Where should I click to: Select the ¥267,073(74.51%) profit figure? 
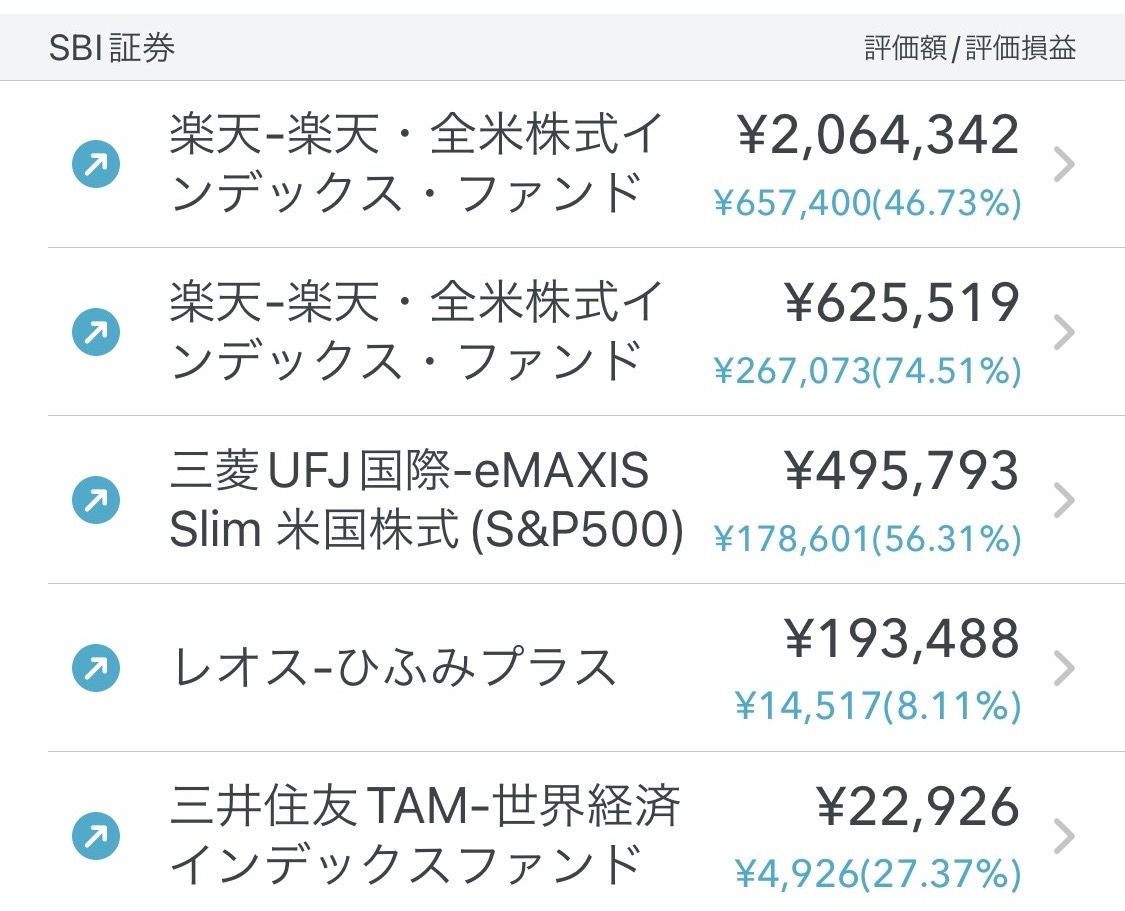point(867,371)
